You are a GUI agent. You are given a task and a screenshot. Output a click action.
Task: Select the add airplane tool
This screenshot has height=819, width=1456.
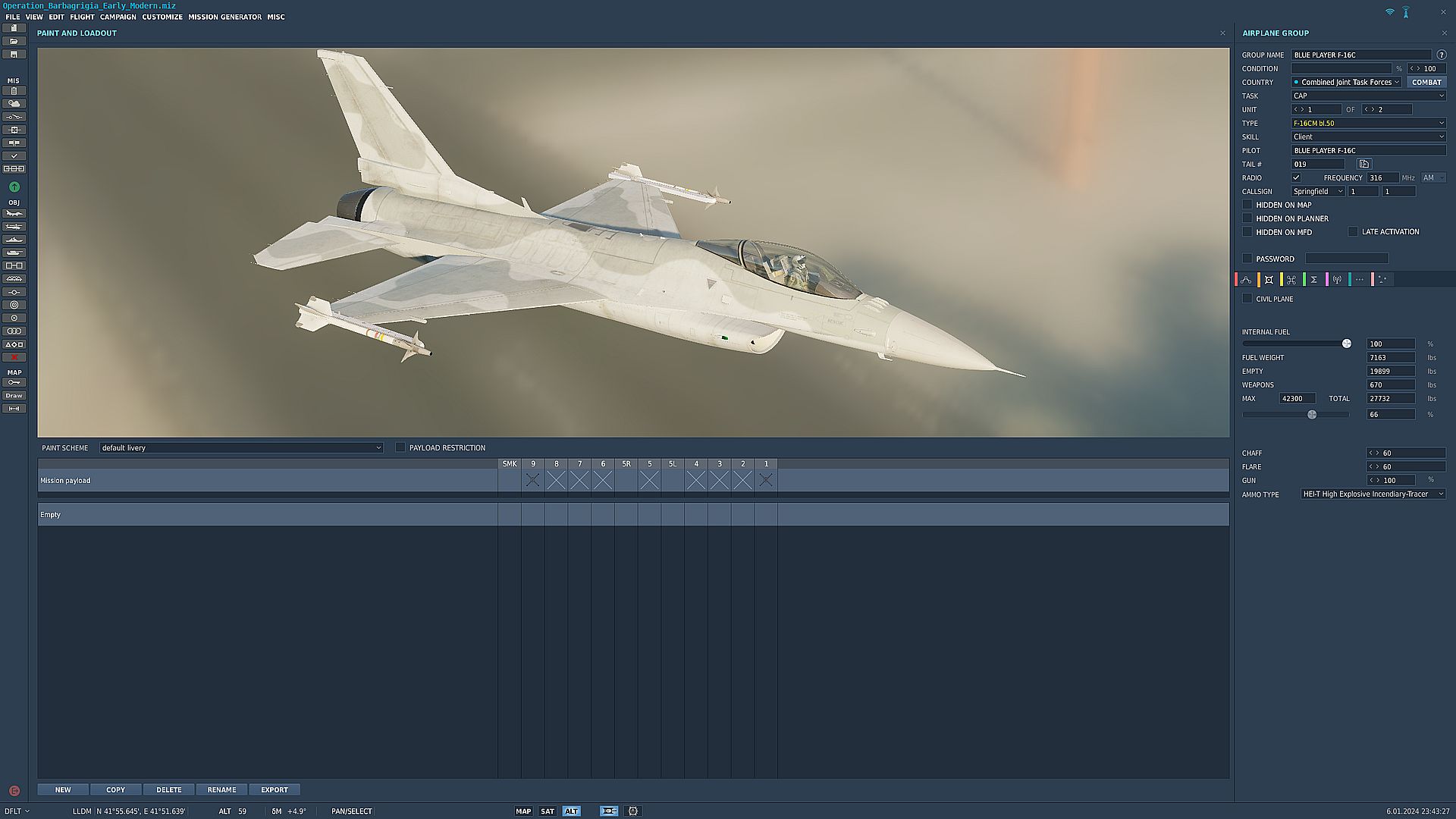point(14,214)
